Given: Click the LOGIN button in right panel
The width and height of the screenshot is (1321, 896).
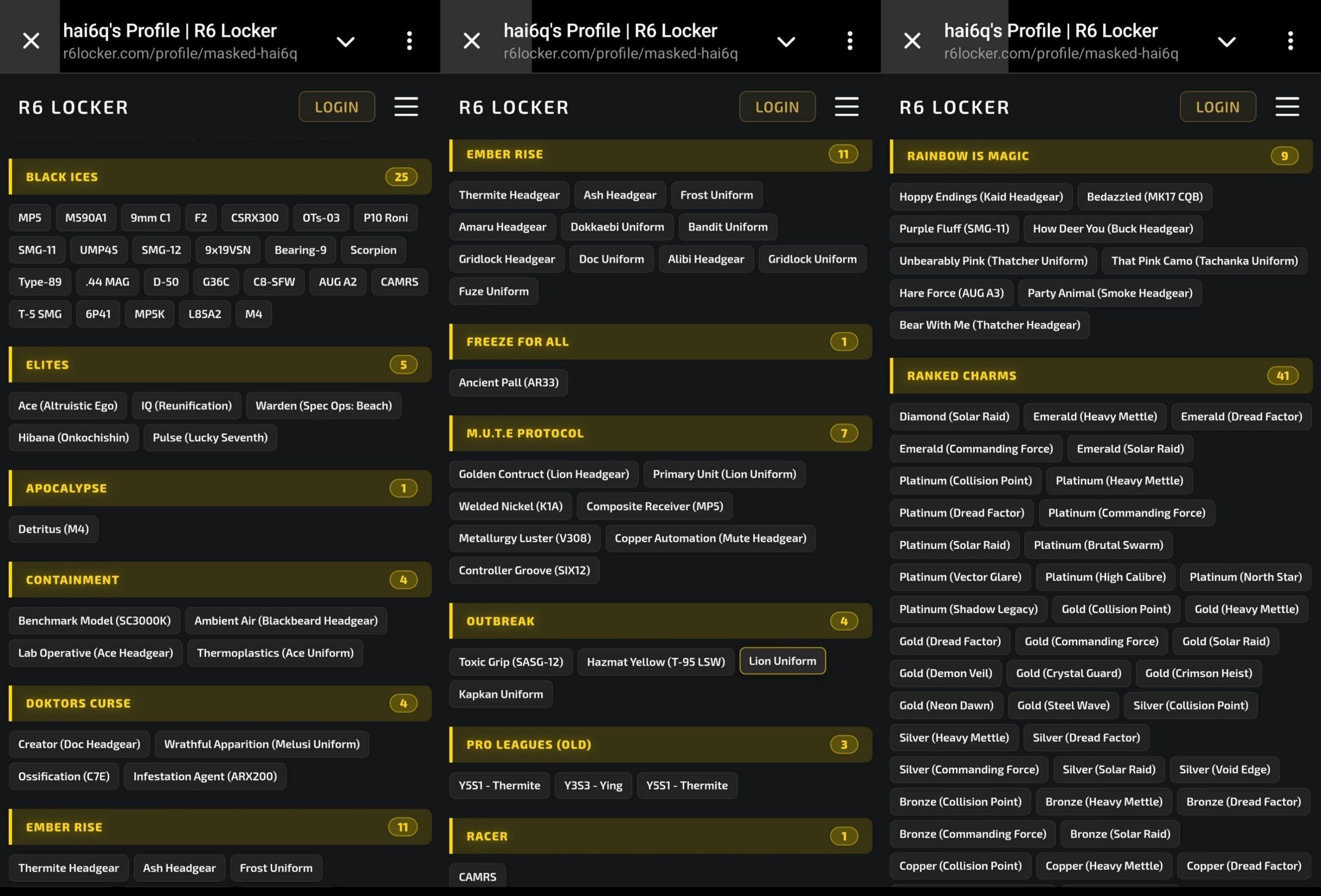Looking at the screenshot, I should pyautogui.click(x=1218, y=107).
